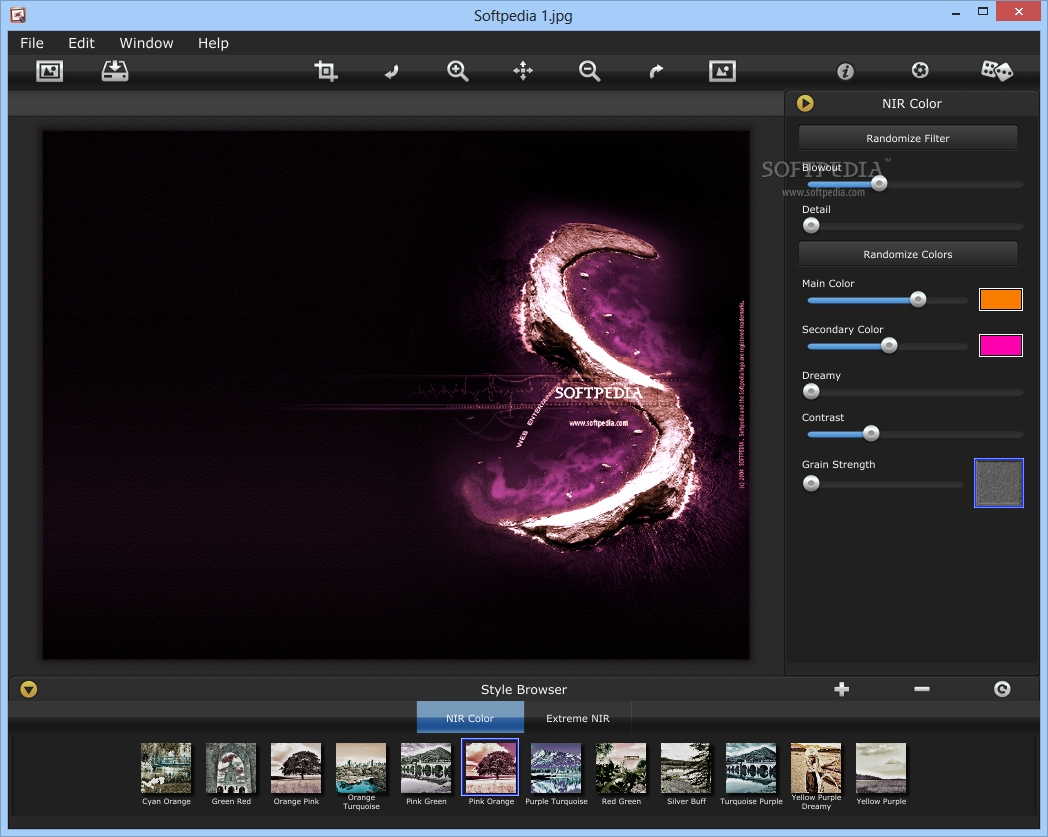Open the magenta Secondary Color swatch
The height and width of the screenshot is (837, 1048).
(x=1001, y=346)
